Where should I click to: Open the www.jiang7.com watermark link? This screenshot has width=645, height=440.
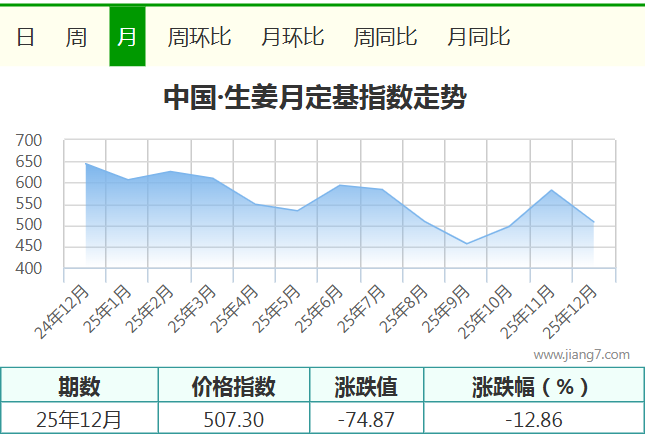click(581, 354)
